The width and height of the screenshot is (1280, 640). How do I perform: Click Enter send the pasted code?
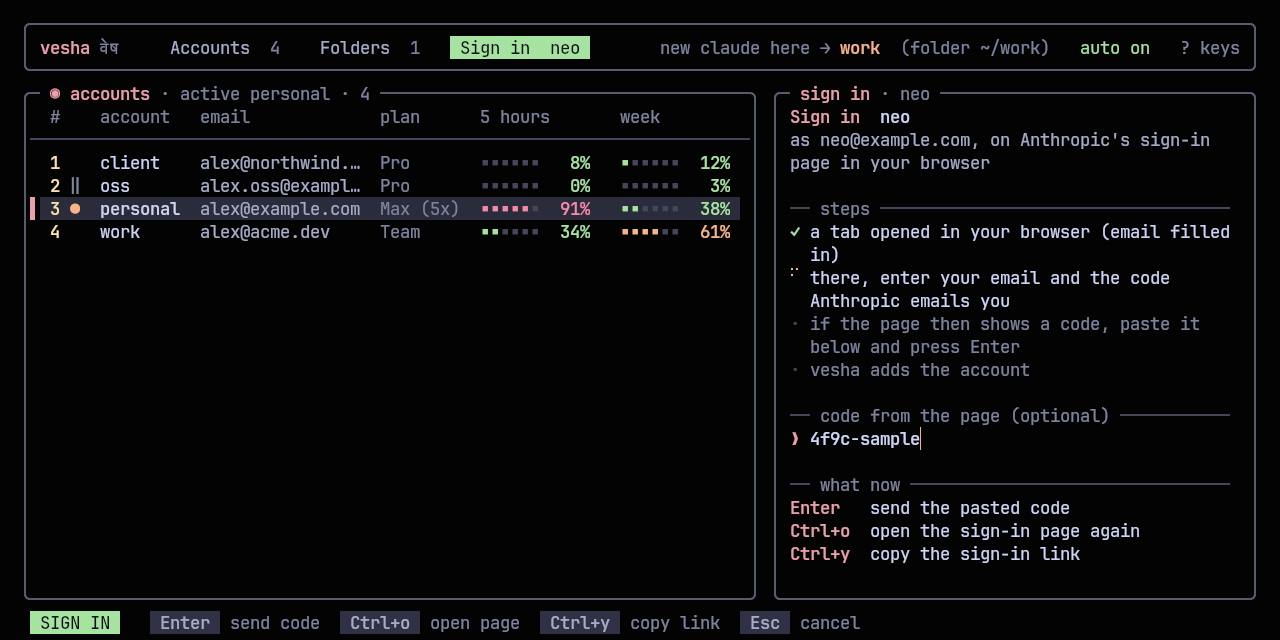point(930,508)
